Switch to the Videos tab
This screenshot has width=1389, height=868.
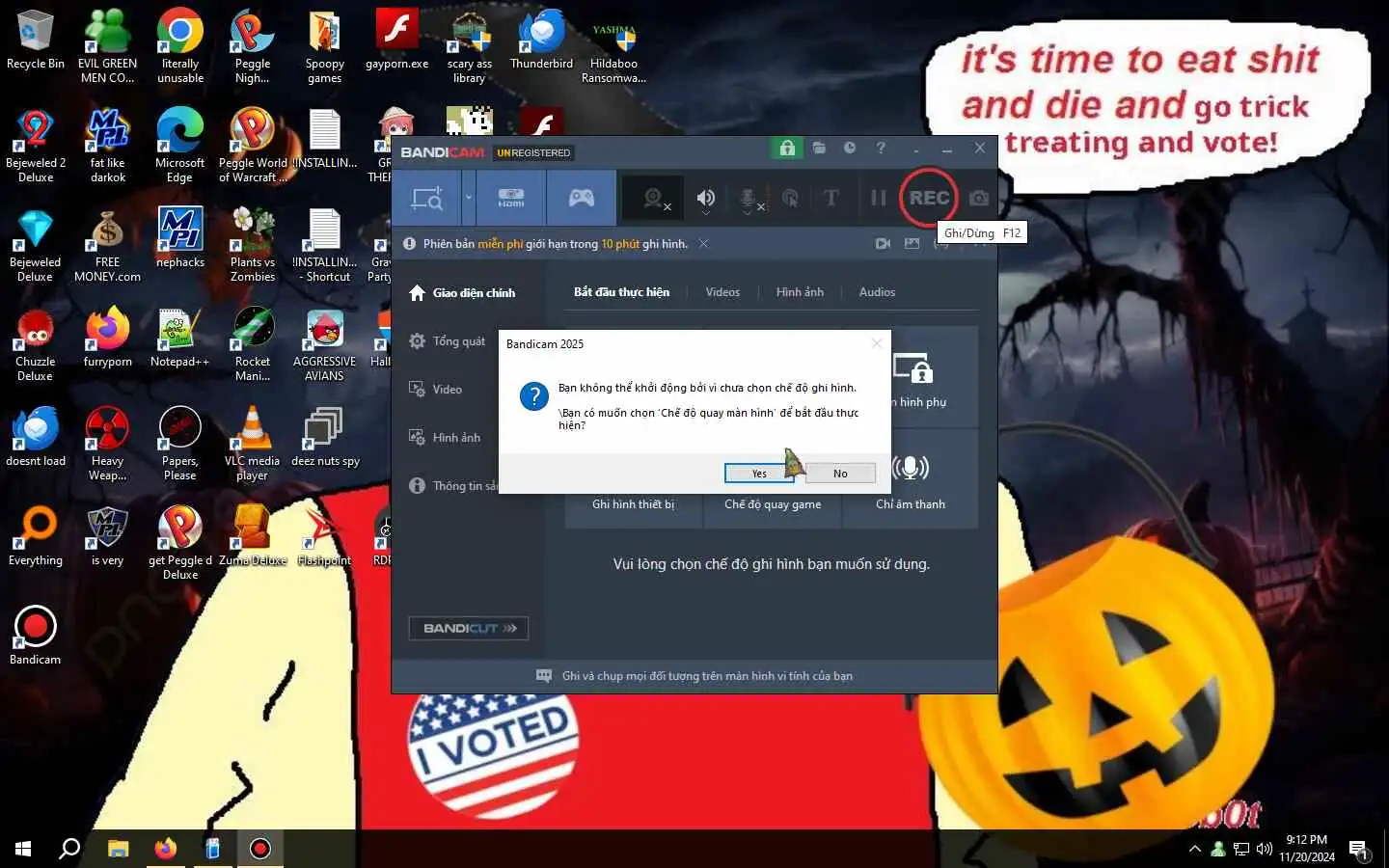[722, 292]
